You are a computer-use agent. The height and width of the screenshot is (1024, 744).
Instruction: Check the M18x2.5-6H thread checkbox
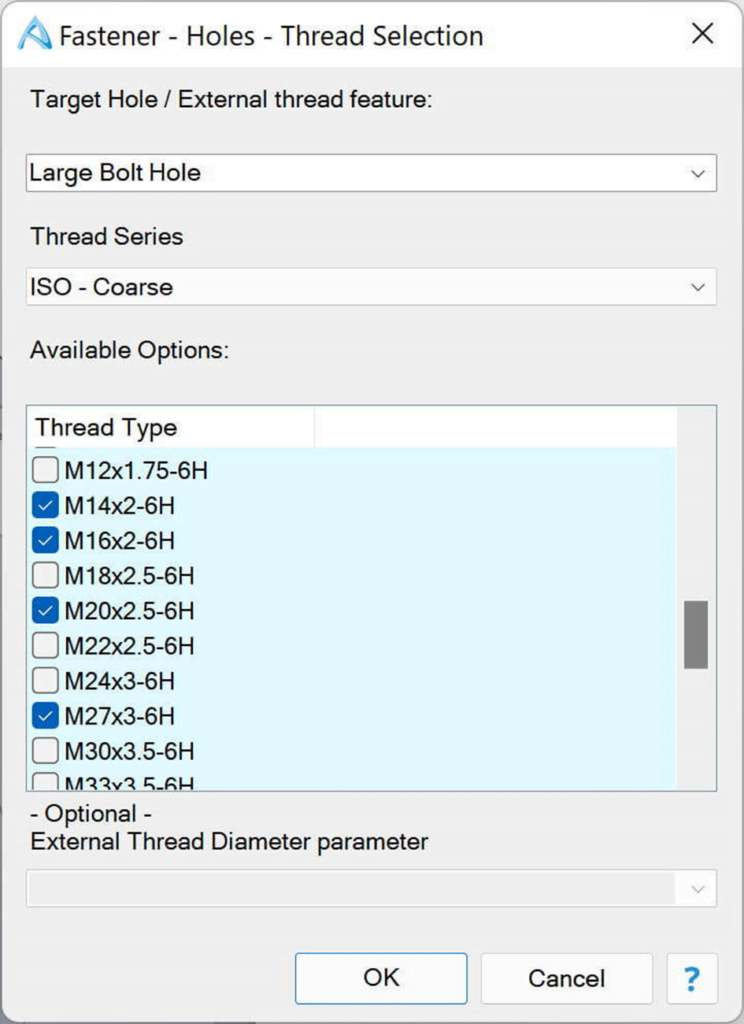click(46, 576)
